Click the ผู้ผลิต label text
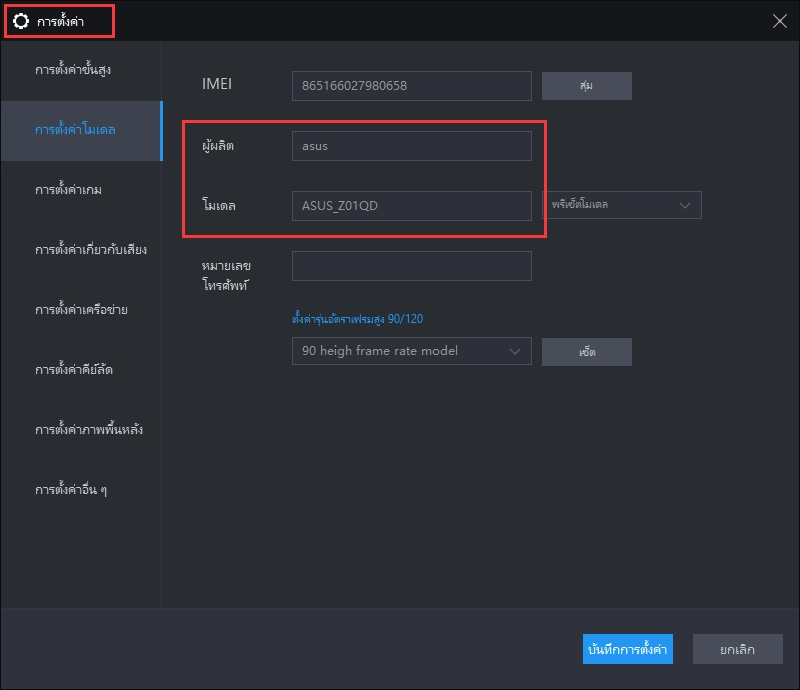Screen dimensions: 800x690 tap(218, 146)
